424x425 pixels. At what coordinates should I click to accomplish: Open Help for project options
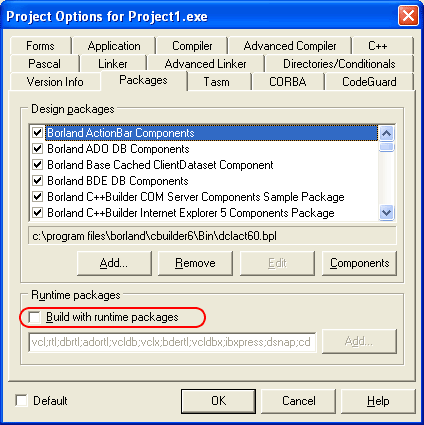tap(378, 401)
